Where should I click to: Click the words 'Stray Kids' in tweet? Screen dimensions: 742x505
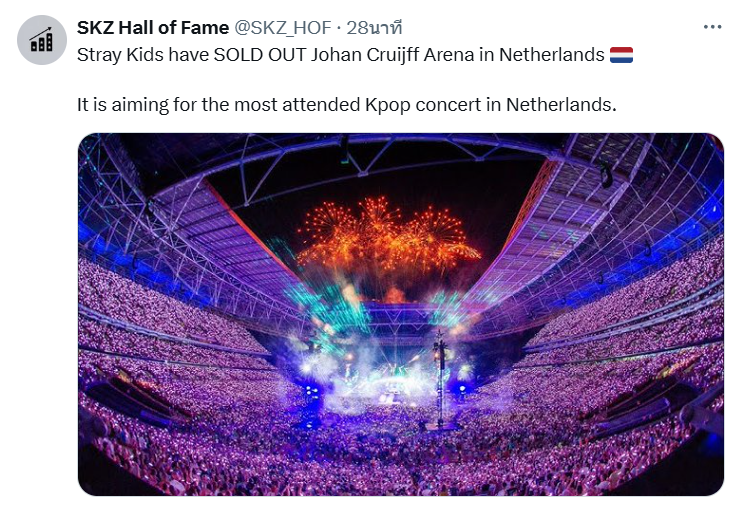[120, 55]
